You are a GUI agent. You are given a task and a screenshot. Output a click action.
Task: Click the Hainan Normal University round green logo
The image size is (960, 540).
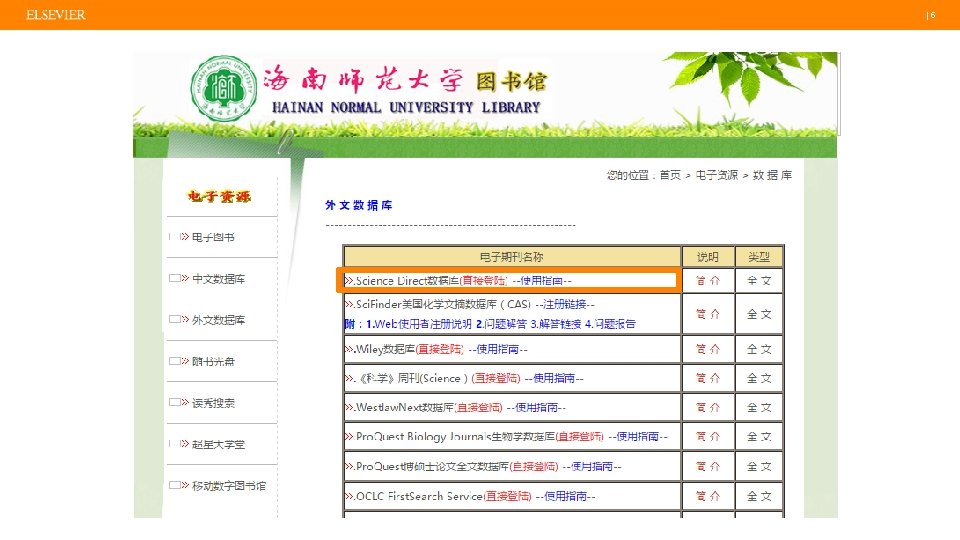[x=223, y=88]
